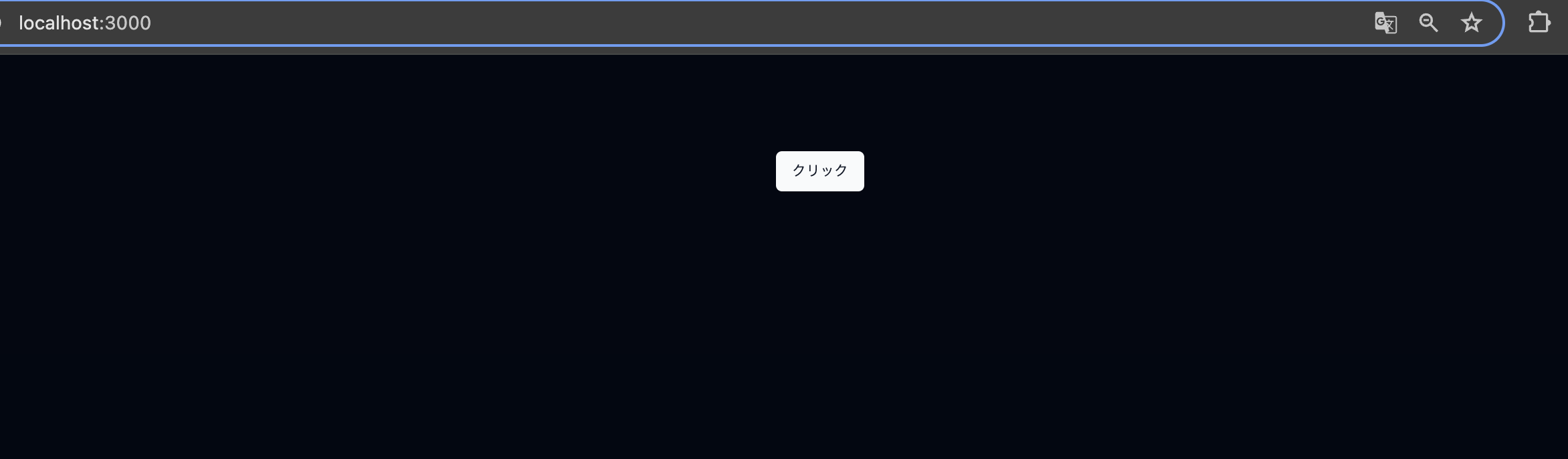Show installed extensions list from the toolbar
The width and height of the screenshot is (1568, 459).
pyautogui.click(x=1539, y=23)
